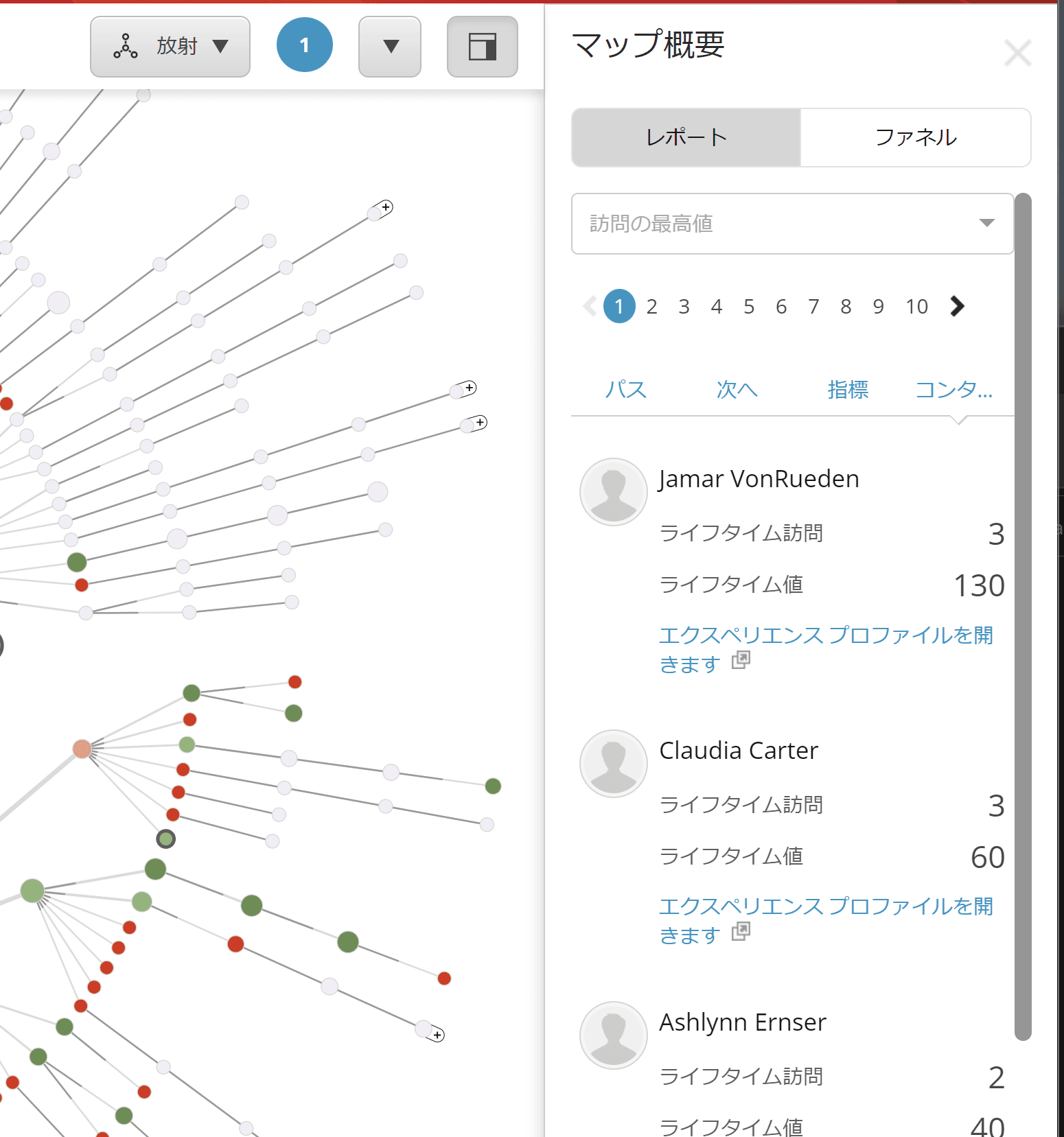Go to next page with the right chevron
1064x1137 pixels.
[958, 306]
